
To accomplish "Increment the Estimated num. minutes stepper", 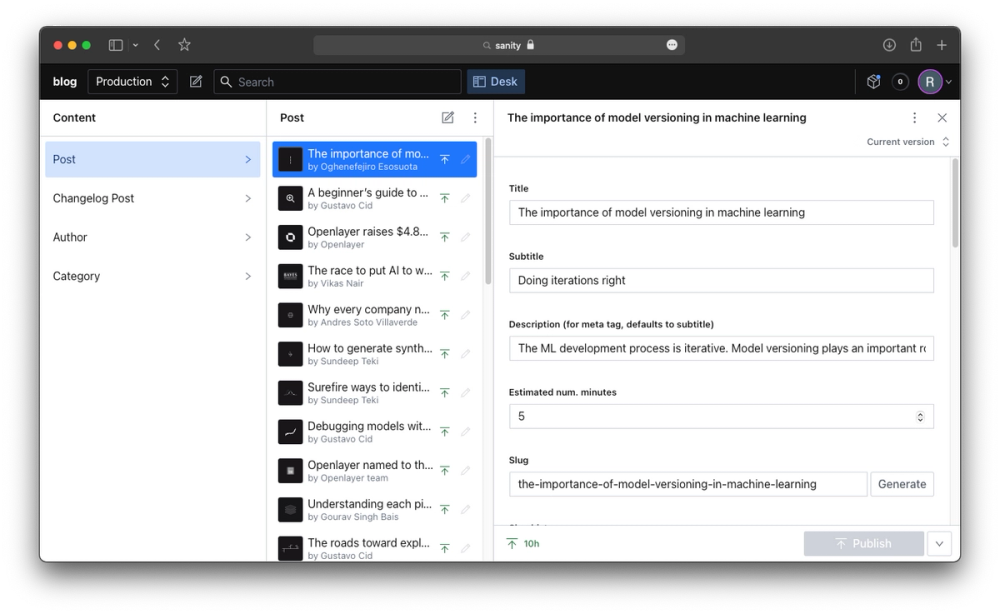I will click(920, 412).
